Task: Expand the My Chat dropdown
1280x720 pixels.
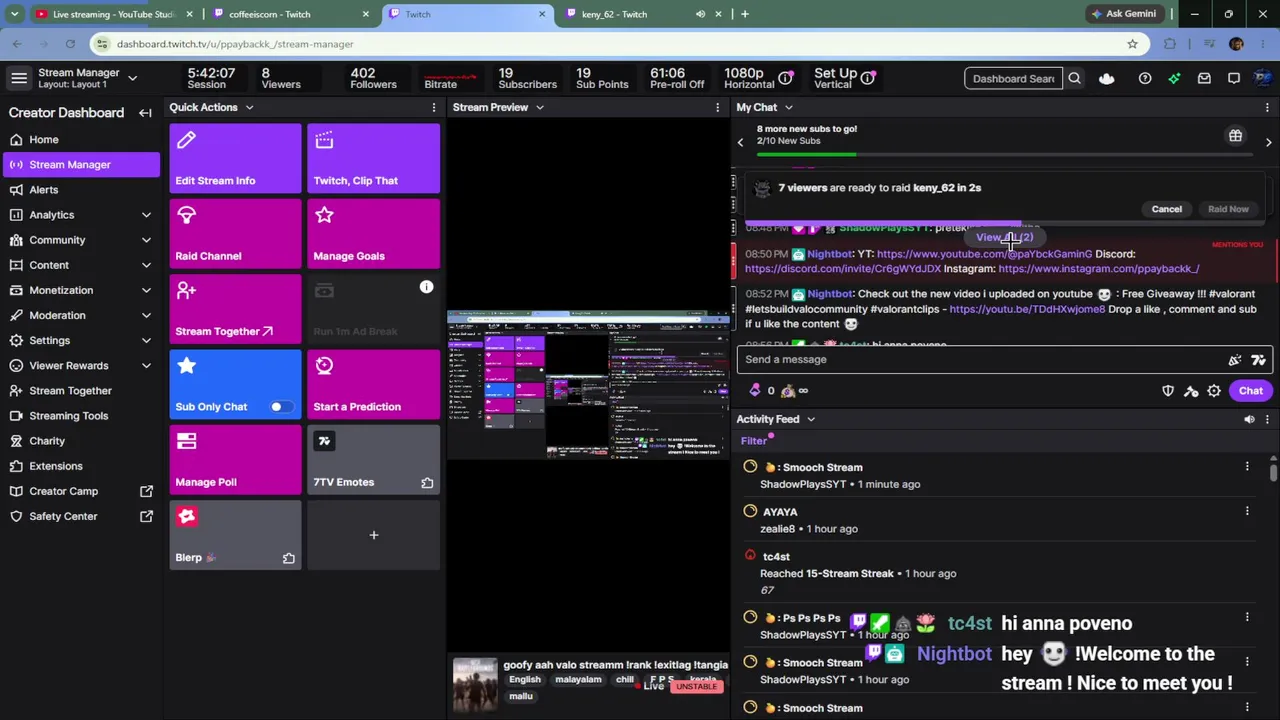Action: [788, 108]
